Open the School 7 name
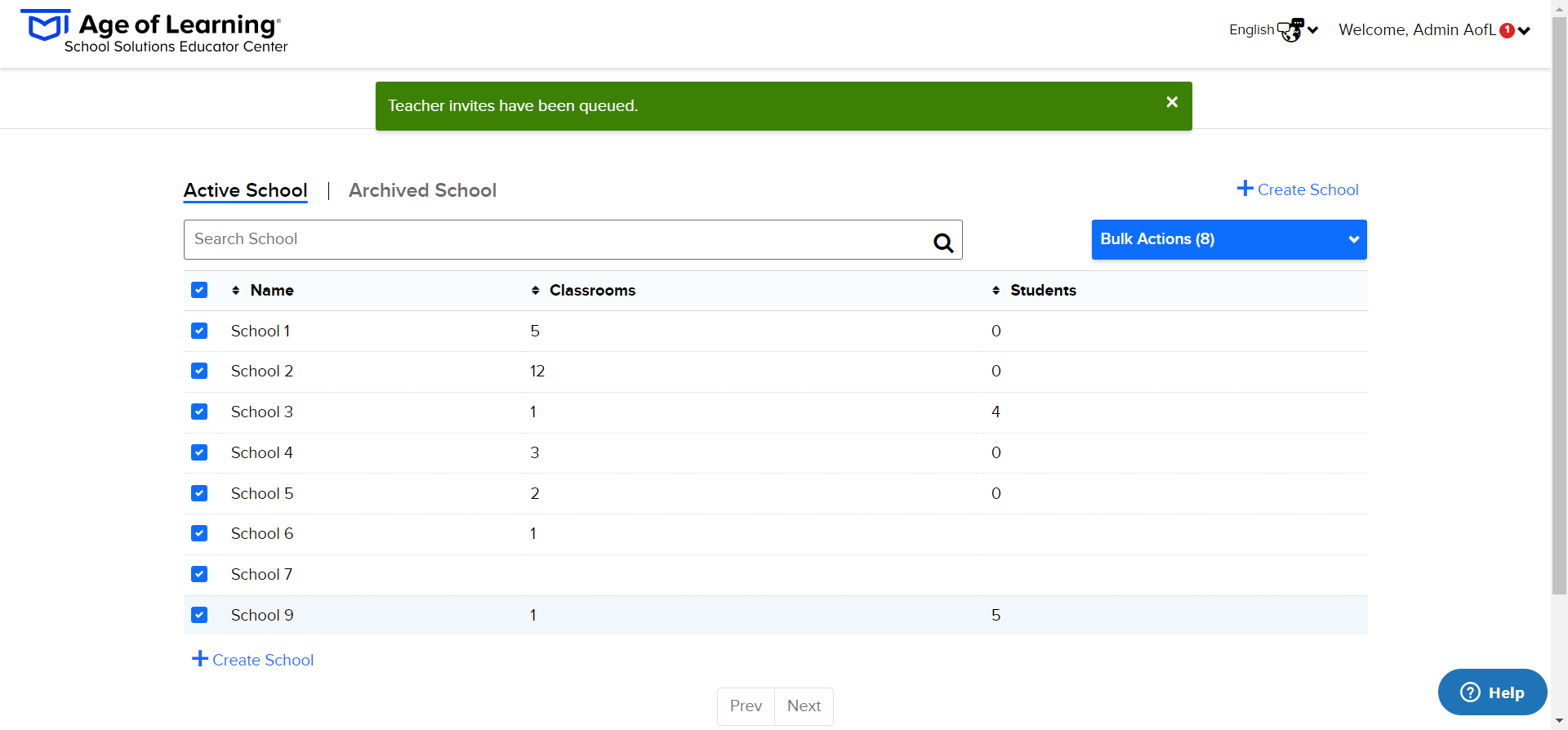 [261, 574]
